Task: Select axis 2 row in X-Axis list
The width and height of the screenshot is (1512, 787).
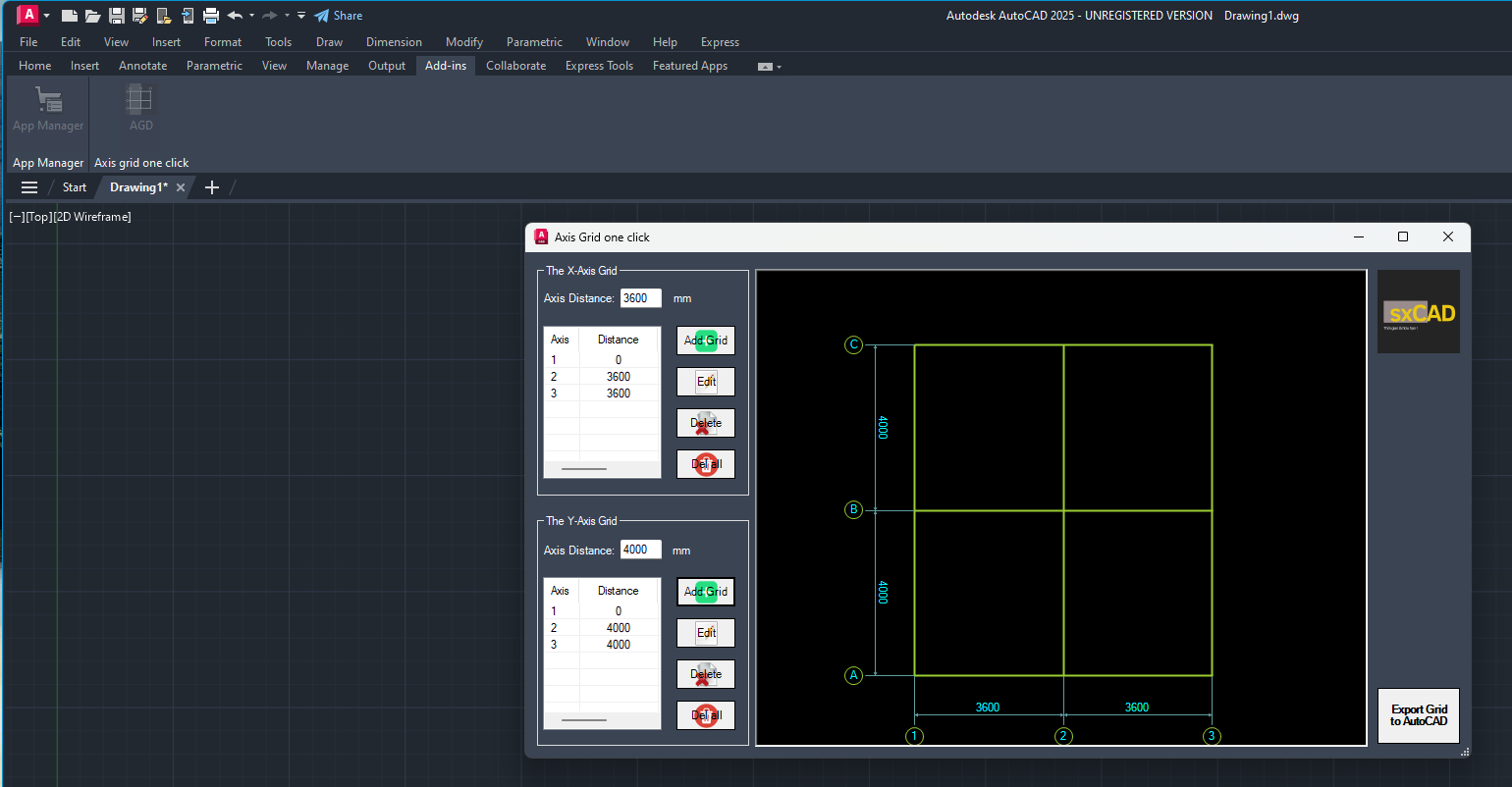Action: point(602,377)
